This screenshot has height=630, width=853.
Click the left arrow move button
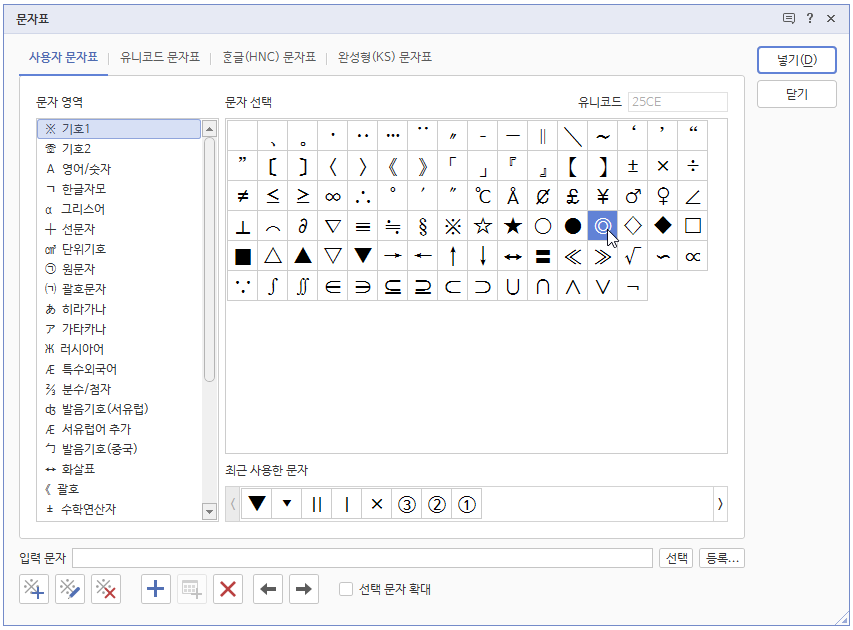(x=268, y=589)
